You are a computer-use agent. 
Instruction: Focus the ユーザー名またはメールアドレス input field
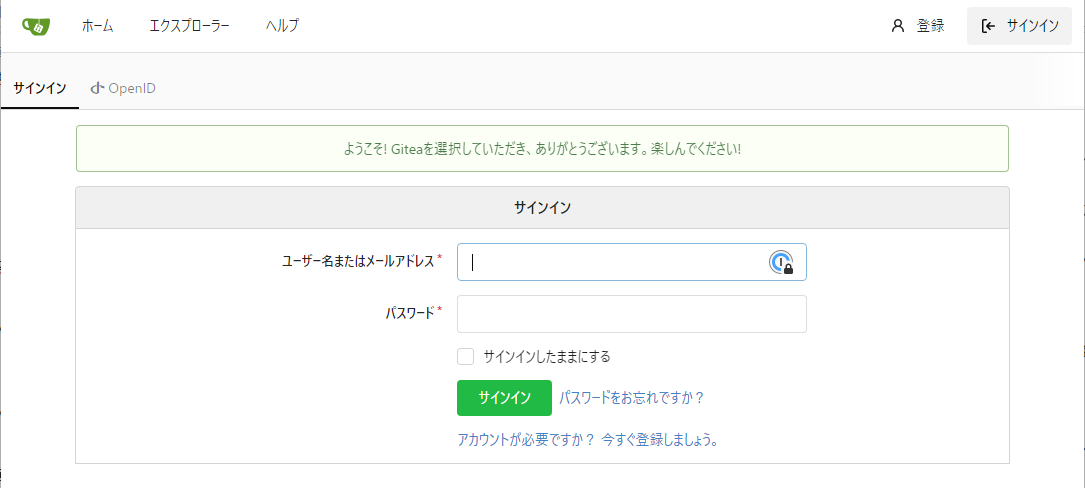pyautogui.click(x=632, y=262)
